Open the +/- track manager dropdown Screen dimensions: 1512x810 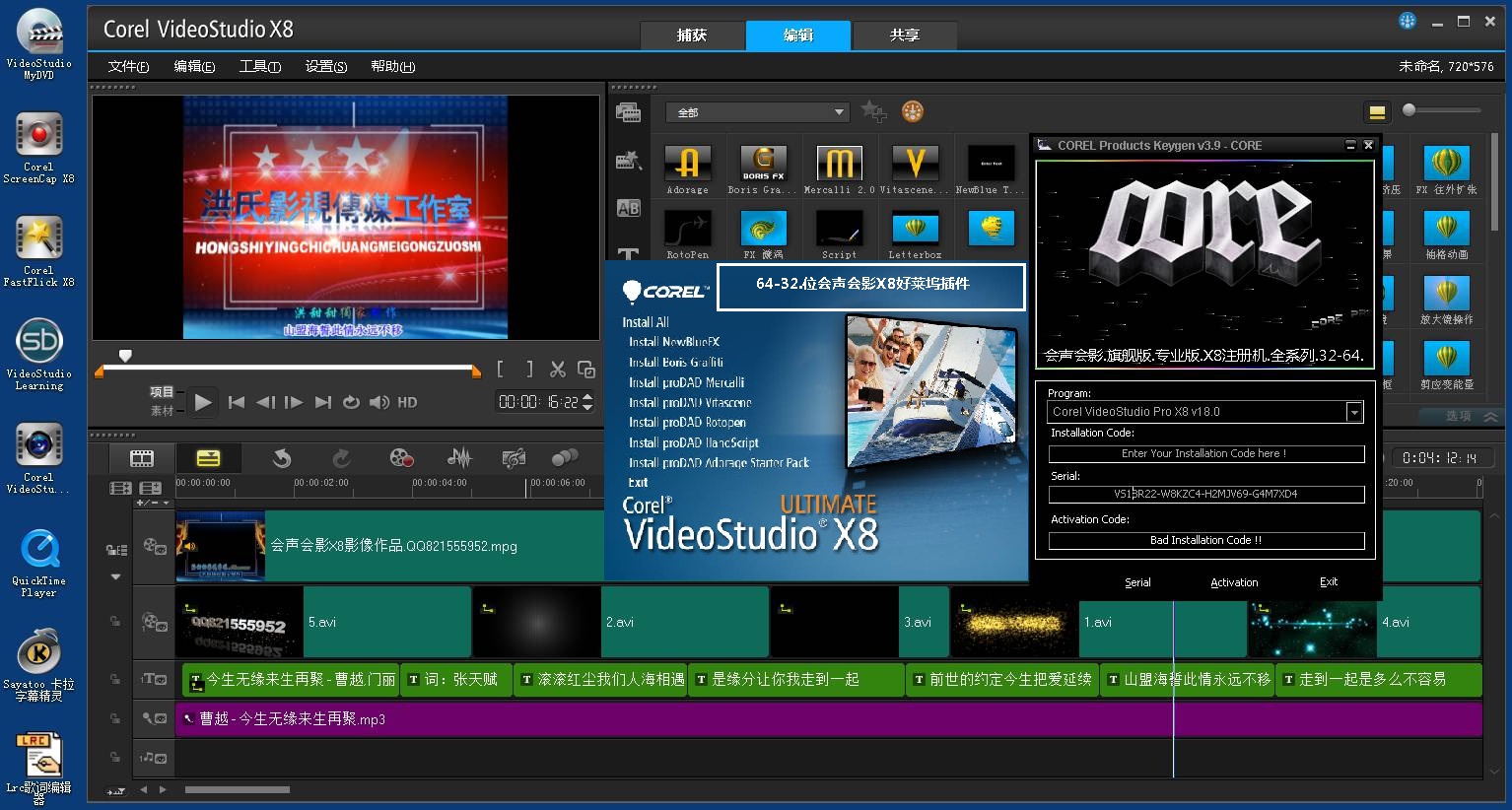tap(153, 504)
